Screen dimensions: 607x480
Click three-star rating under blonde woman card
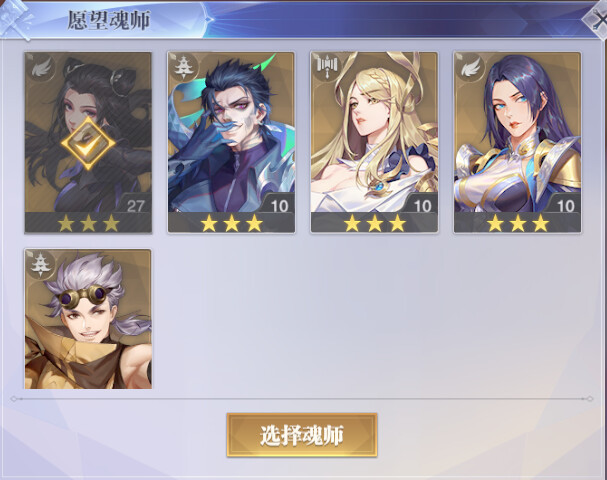coord(375,223)
